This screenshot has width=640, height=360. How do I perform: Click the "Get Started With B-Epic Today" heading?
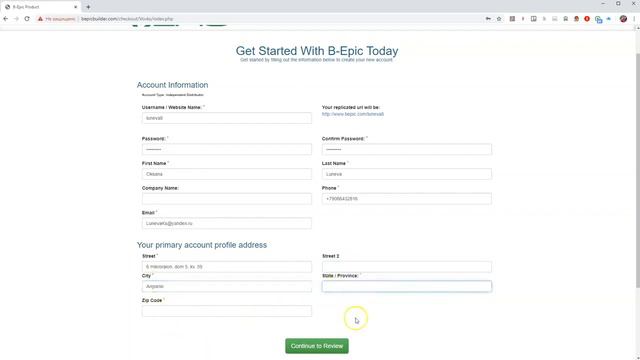[x=317, y=51]
